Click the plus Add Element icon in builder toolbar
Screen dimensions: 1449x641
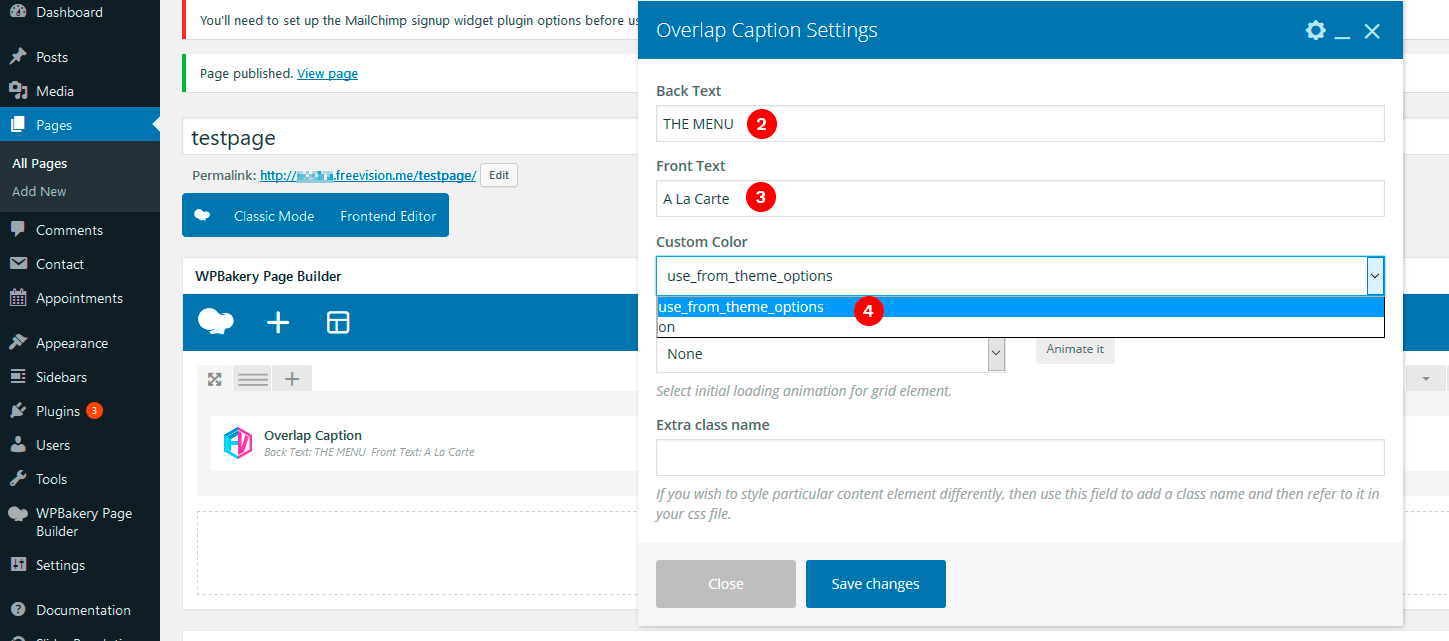click(278, 322)
